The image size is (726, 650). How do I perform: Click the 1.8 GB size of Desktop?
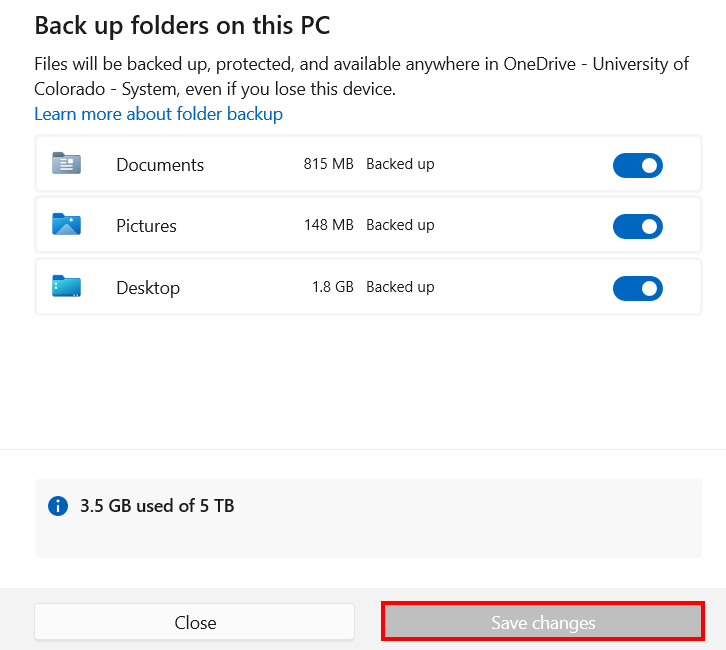332,287
